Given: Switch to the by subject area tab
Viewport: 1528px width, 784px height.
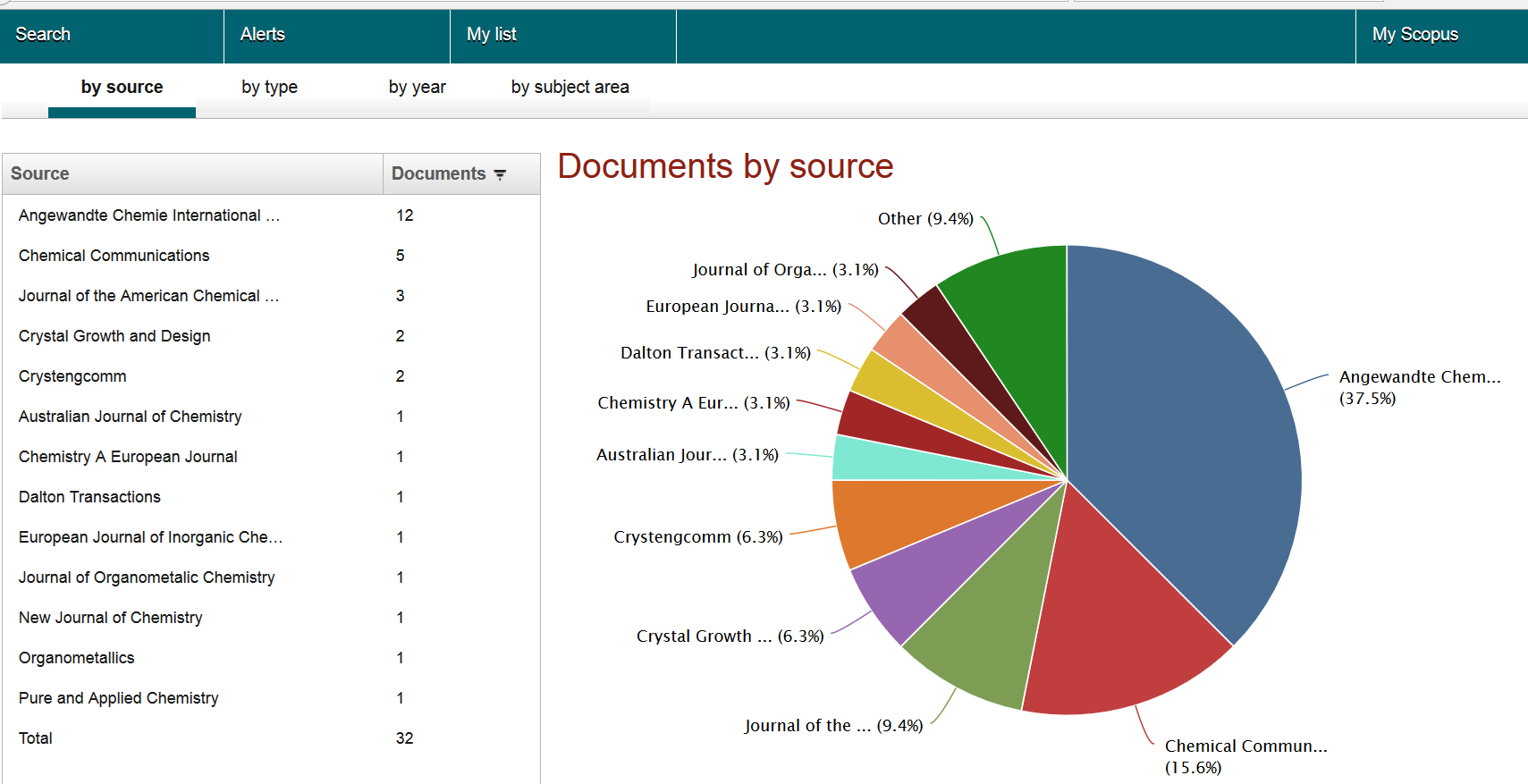Looking at the screenshot, I should tap(570, 88).
